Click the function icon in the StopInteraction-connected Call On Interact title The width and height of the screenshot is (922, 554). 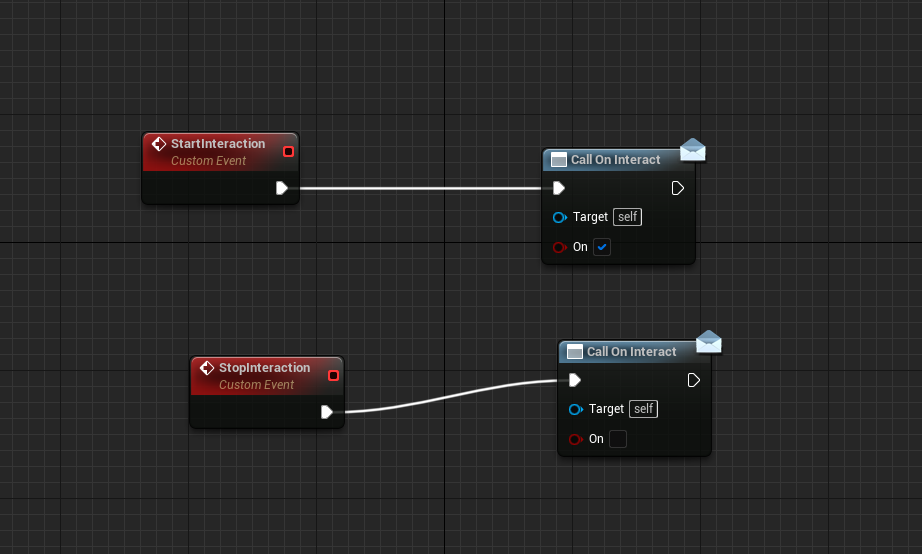coord(574,352)
